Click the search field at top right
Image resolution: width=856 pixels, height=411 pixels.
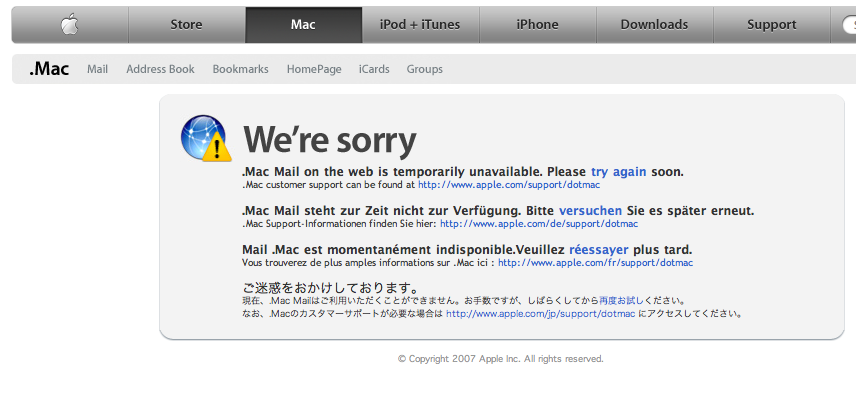tap(849, 25)
